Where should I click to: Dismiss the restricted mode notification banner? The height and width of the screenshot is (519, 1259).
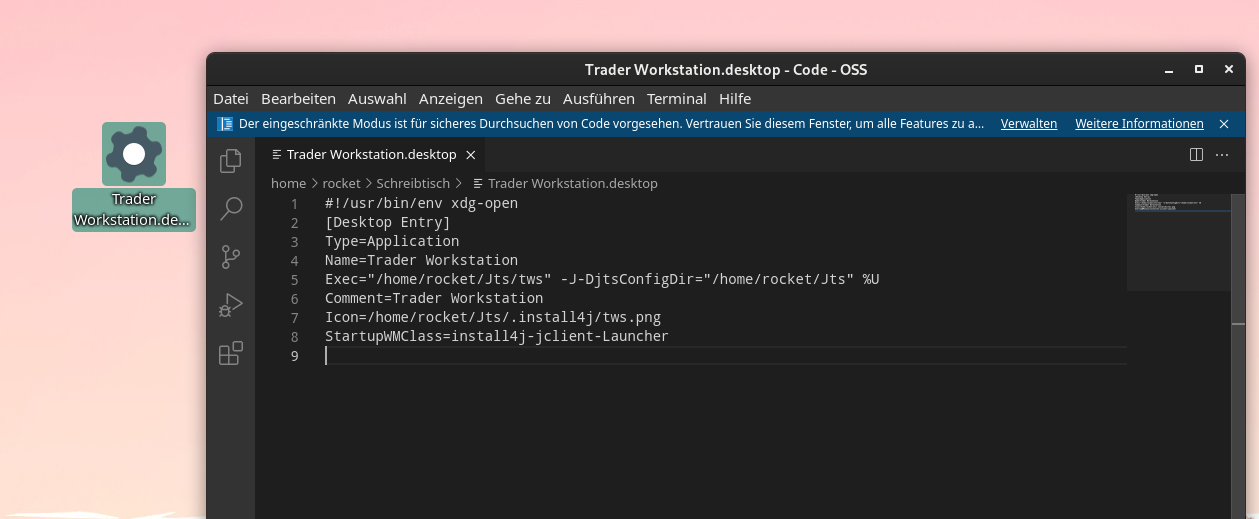pos(1224,124)
